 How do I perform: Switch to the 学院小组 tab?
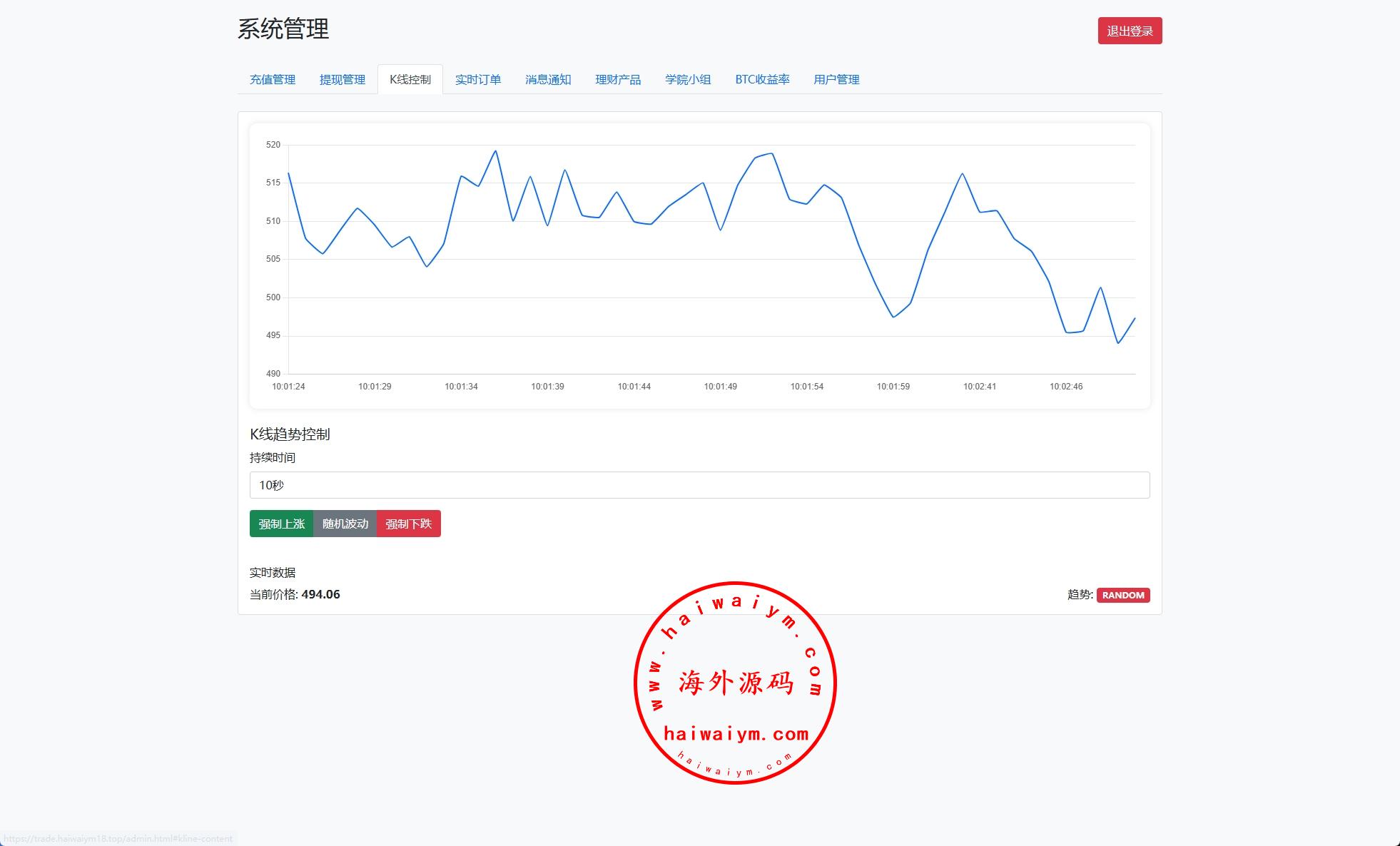[x=687, y=79]
